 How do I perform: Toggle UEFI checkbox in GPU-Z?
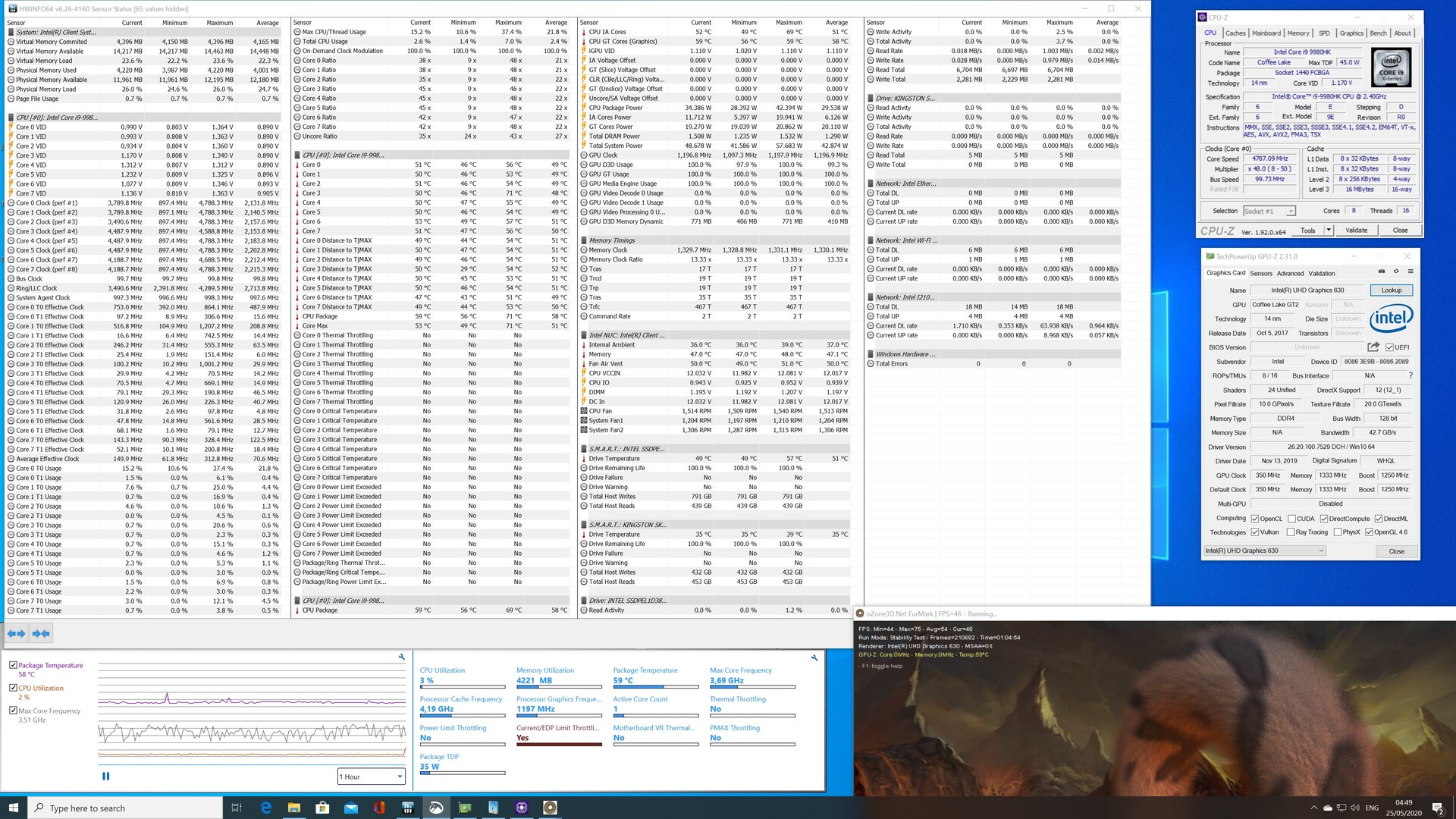(1389, 347)
